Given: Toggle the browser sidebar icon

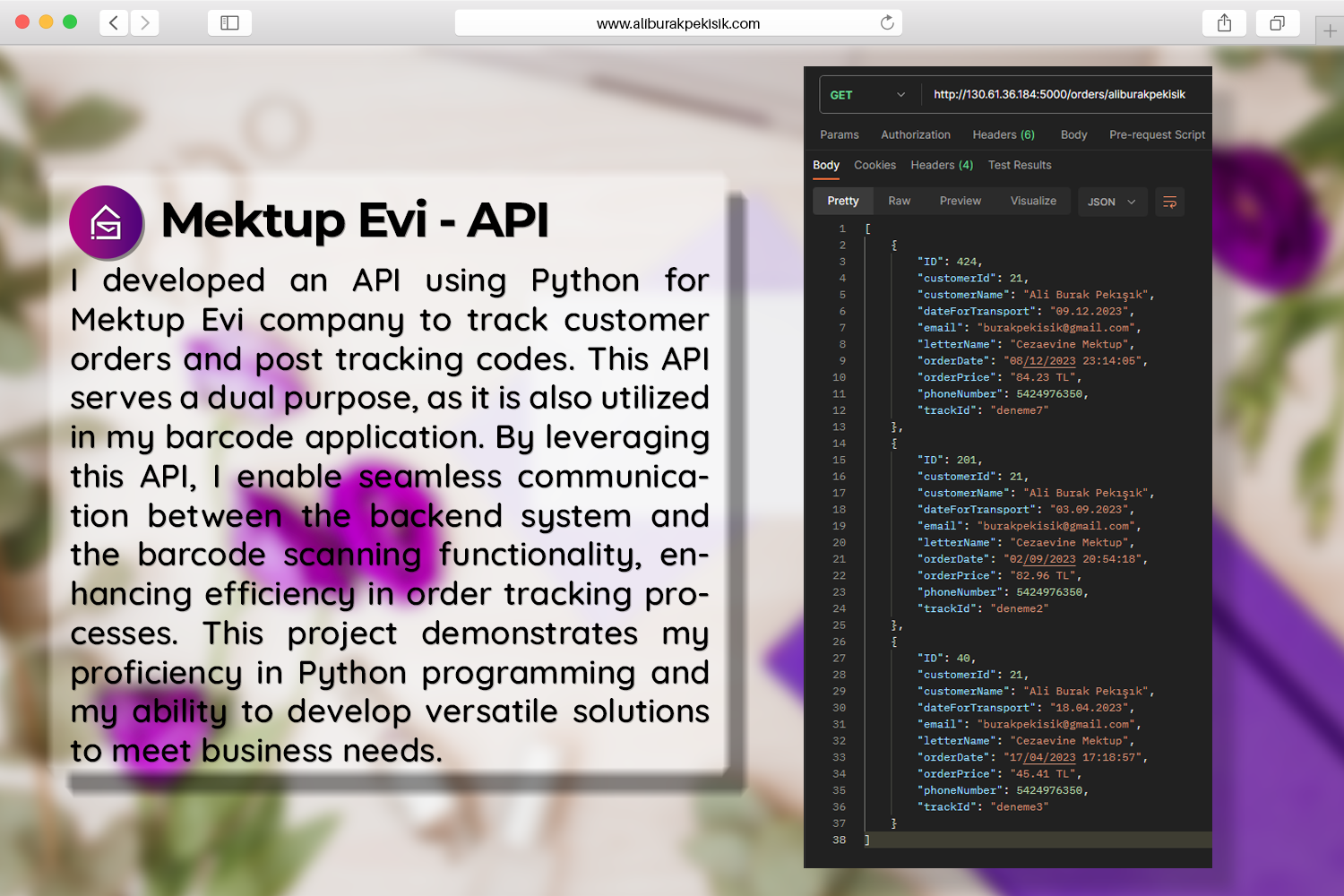Looking at the screenshot, I should pyautogui.click(x=229, y=22).
